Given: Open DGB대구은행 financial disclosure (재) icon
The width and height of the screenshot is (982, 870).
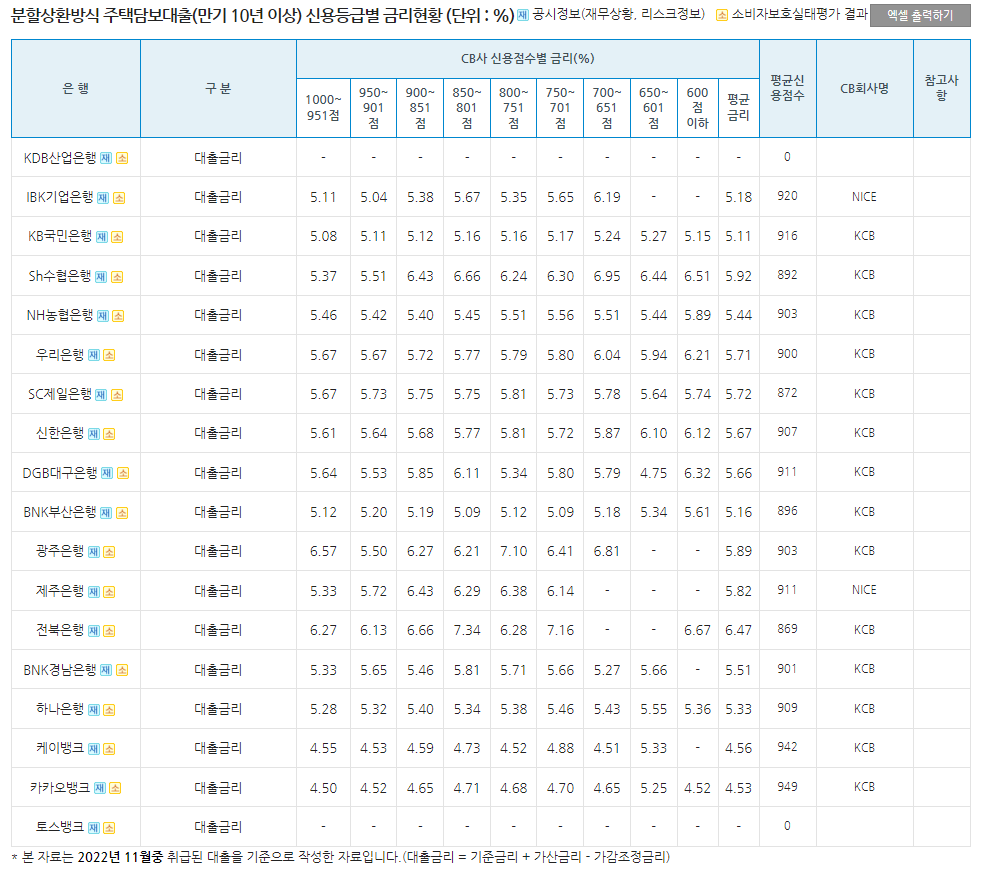Looking at the screenshot, I should pos(107,473).
